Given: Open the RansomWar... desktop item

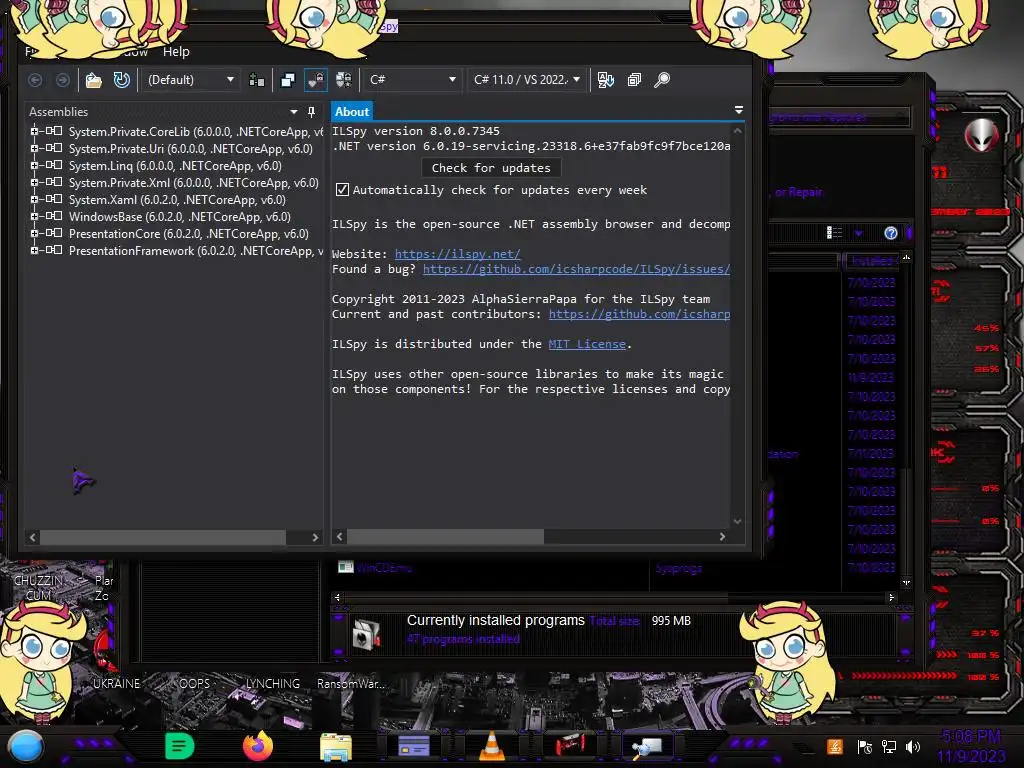Looking at the screenshot, I should click(351, 684).
